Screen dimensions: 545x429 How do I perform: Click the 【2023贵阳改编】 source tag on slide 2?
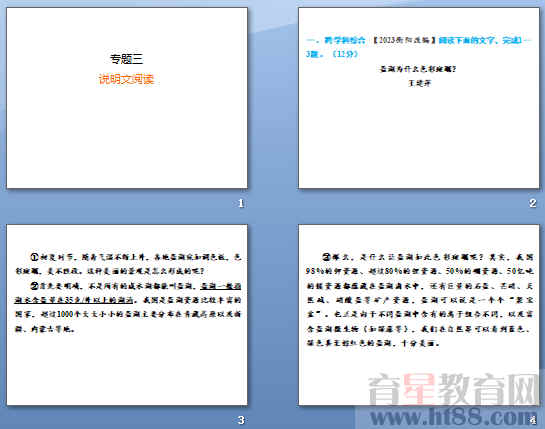[x=404, y=40]
